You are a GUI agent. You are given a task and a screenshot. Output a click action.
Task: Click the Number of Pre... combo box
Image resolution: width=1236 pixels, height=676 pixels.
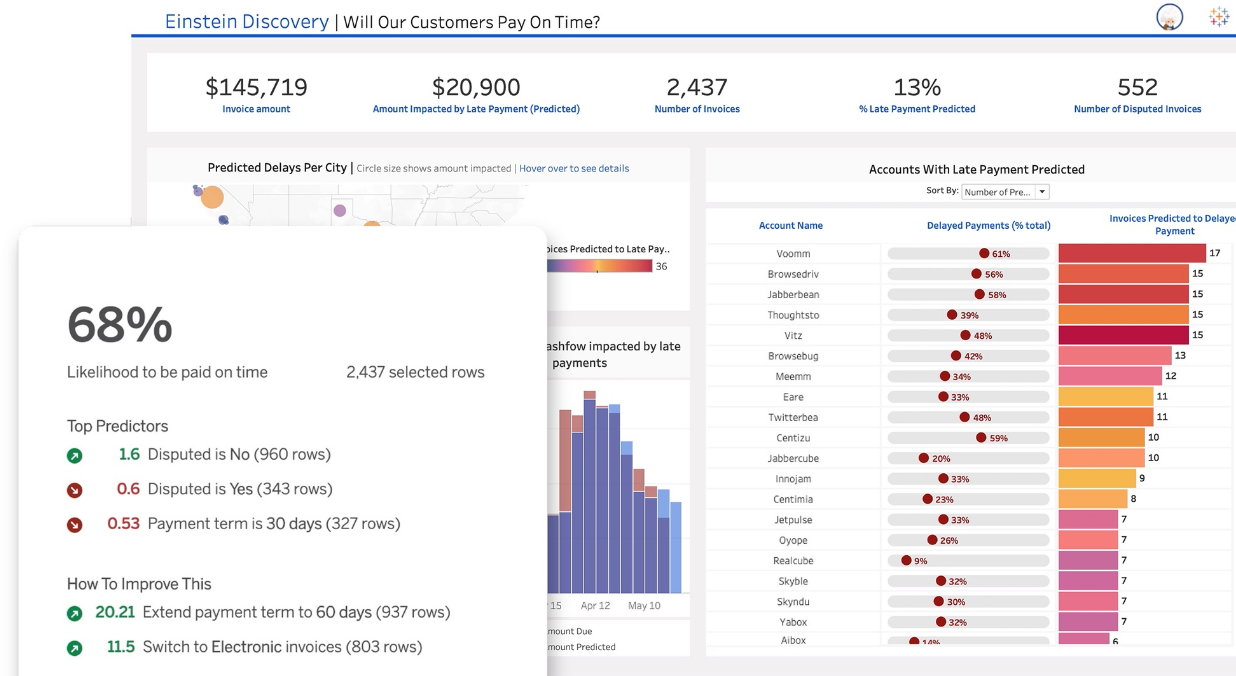1000,191
